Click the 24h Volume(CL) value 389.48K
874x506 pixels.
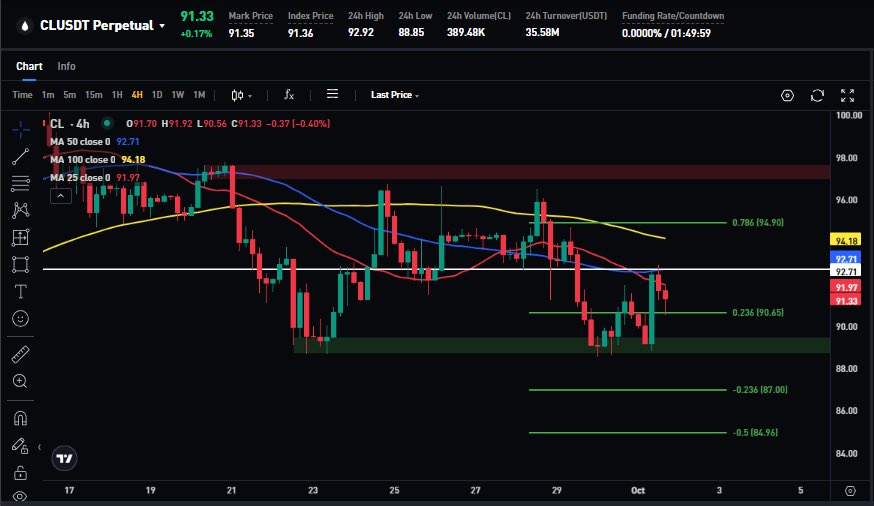click(466, 32)
